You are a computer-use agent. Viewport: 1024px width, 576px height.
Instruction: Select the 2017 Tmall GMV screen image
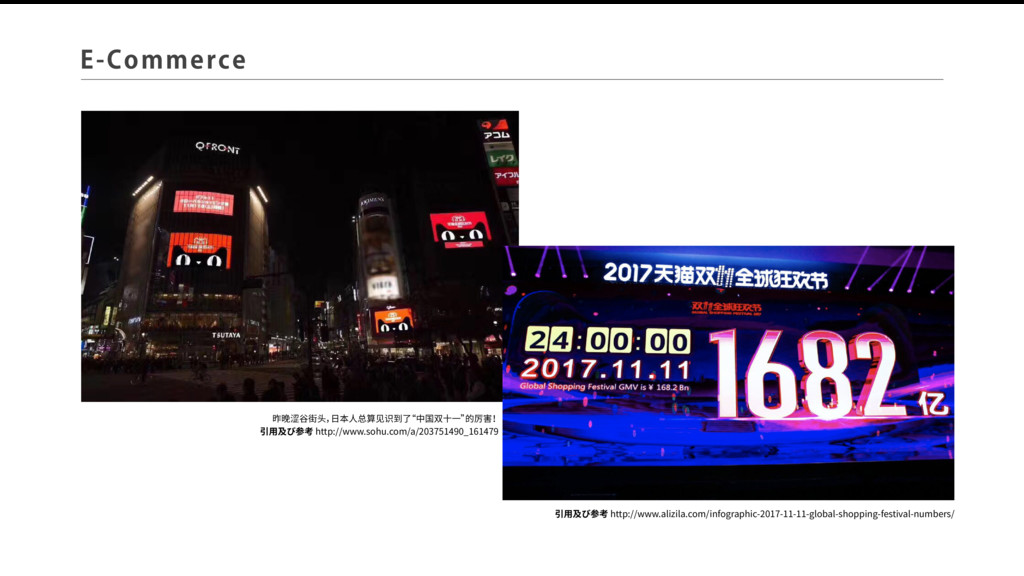click(x=728, y=373)
